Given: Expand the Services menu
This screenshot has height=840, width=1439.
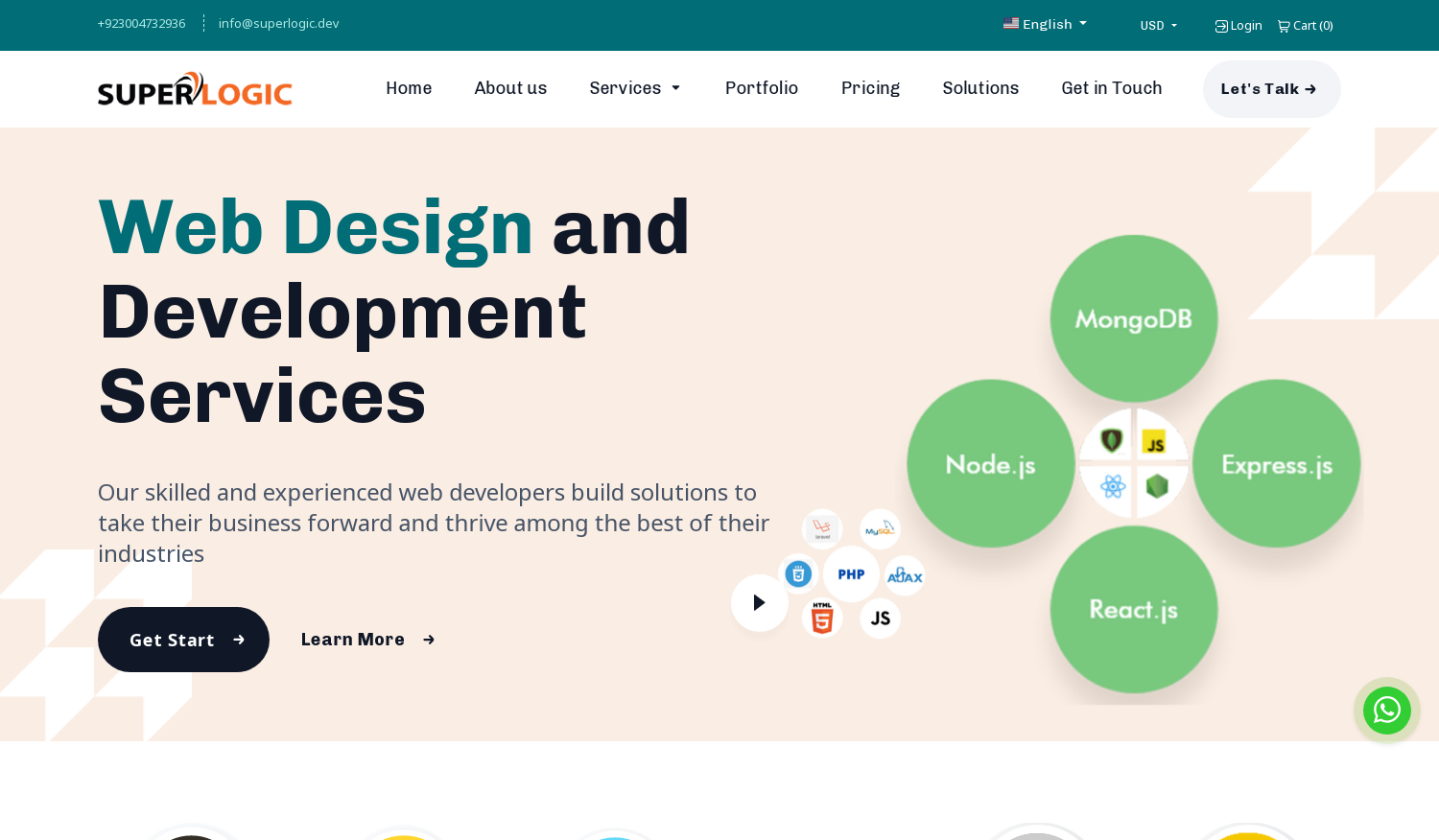Looking at the screenshot, I should pos(635,88).
